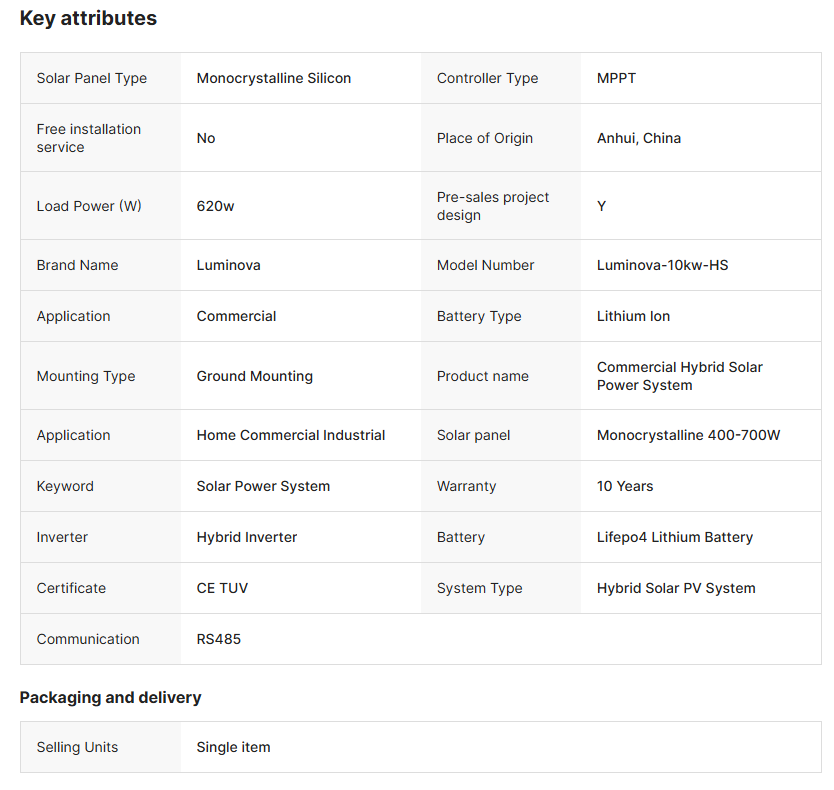Click the 620w load power value
This screenshot has width=834, height=790.
click(x=215, y=206)
